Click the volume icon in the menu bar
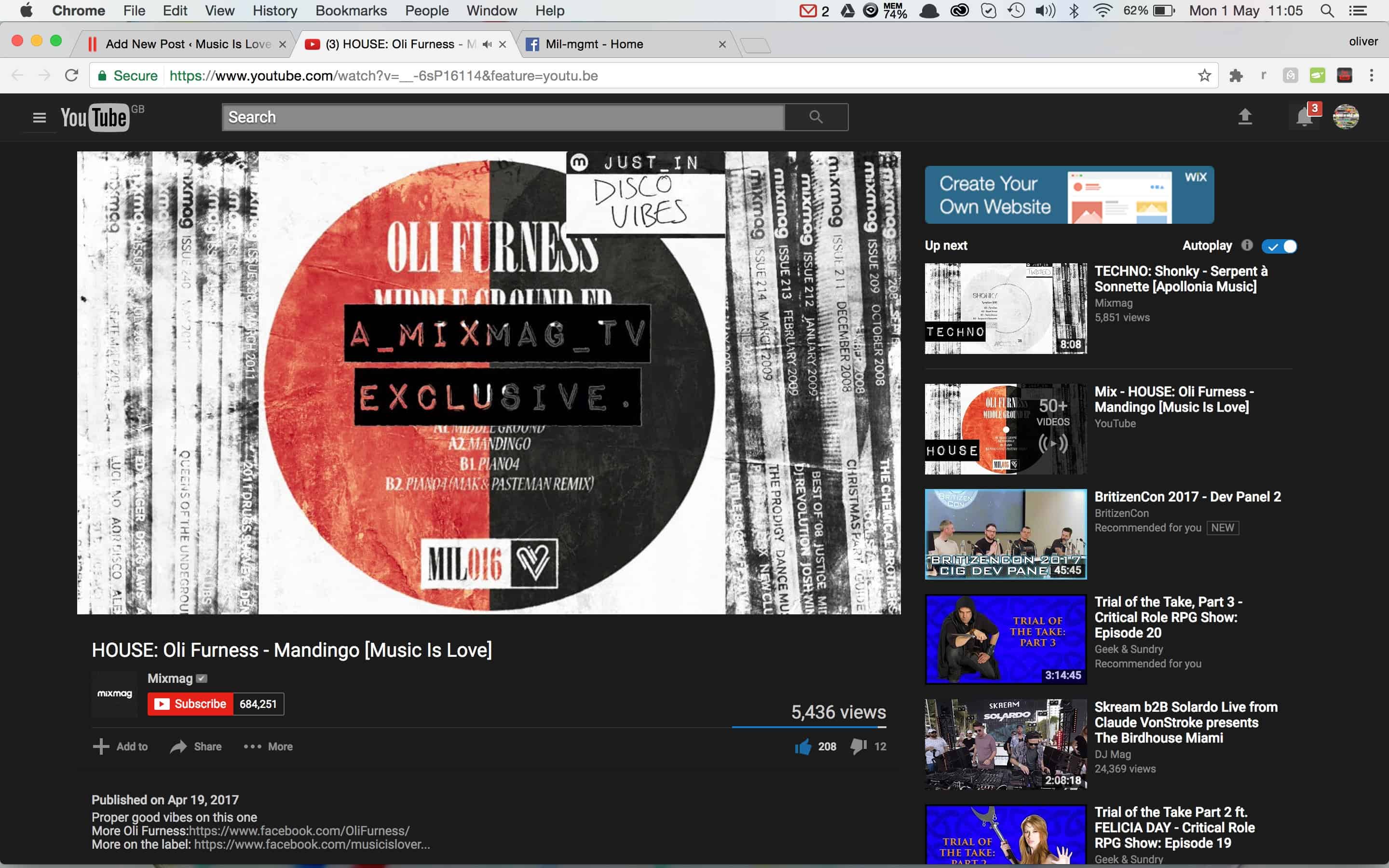The height and width of the screenshot is (868, 1389). (1045, 11)
